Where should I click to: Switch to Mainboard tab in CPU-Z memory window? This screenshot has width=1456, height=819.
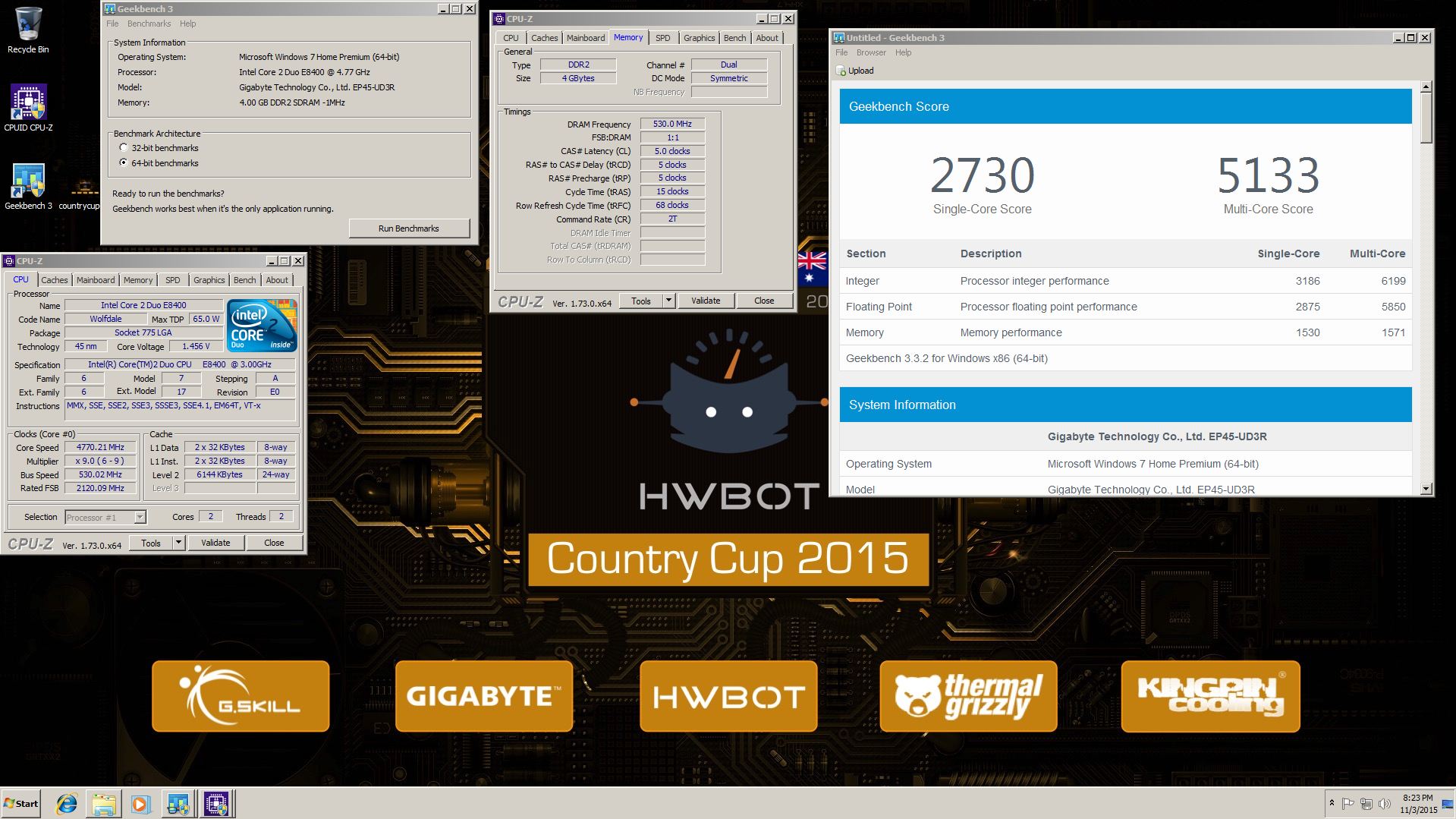586,38
